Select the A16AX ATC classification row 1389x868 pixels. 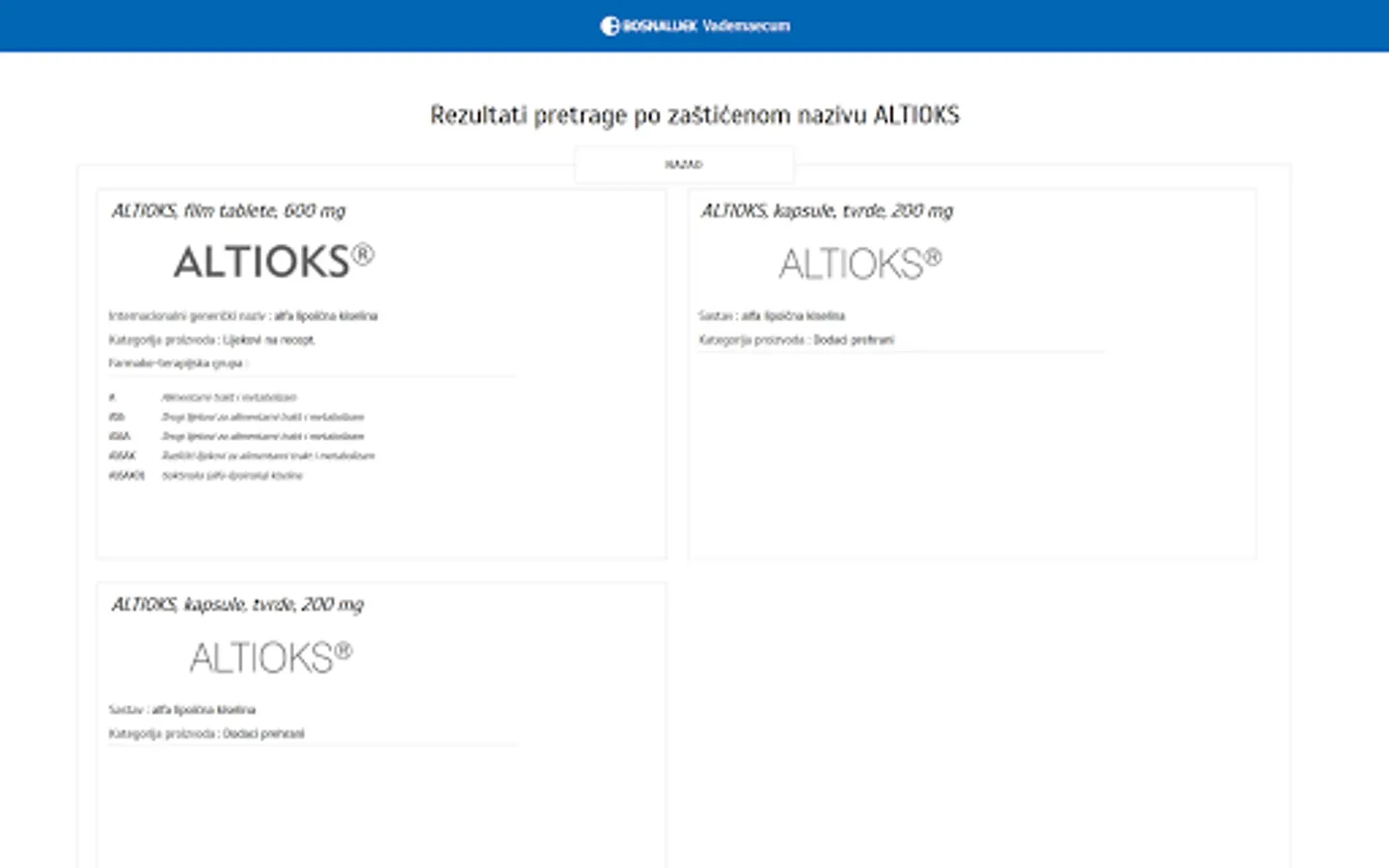[242, 456]
